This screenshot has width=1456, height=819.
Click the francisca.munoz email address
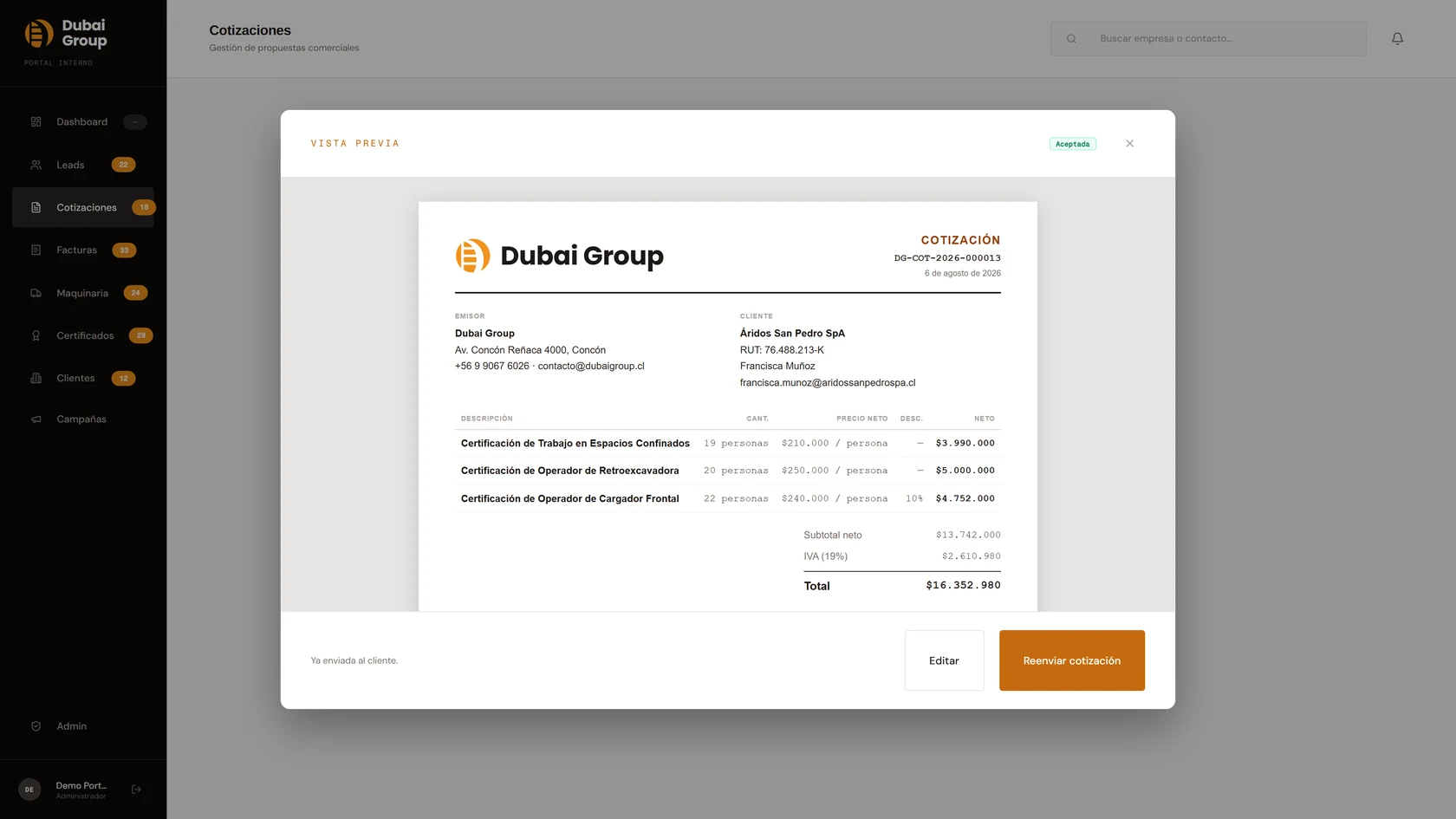tap(828, 383)
